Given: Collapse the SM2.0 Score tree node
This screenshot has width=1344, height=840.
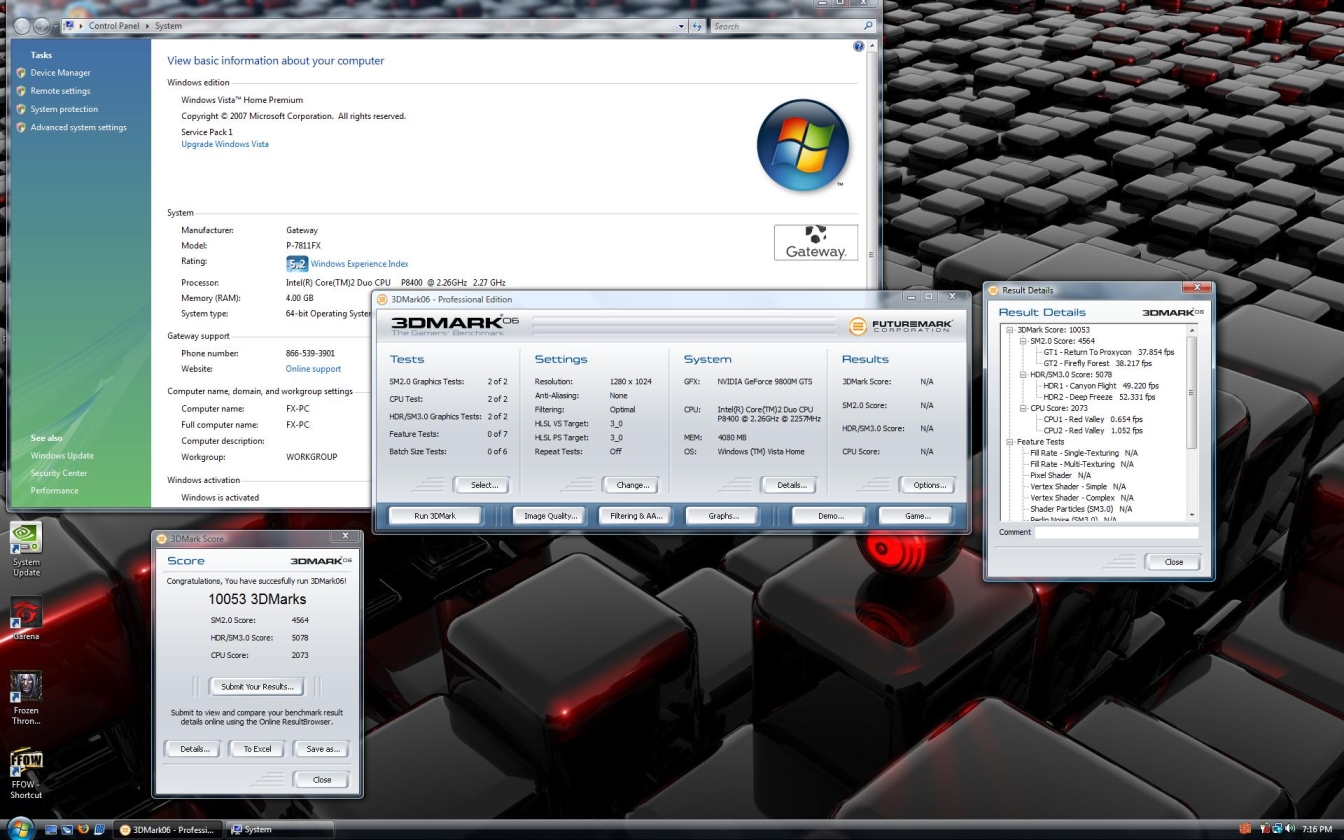Looking at the screenshot, I should coord(1023,341).
